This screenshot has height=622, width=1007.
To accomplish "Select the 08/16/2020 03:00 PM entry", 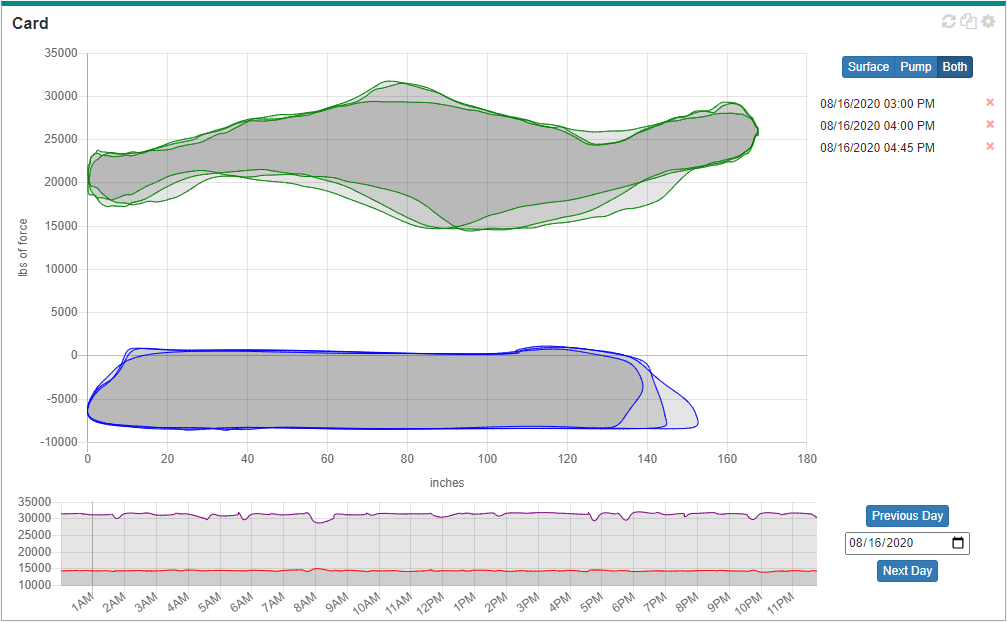I will pos(877,103).
